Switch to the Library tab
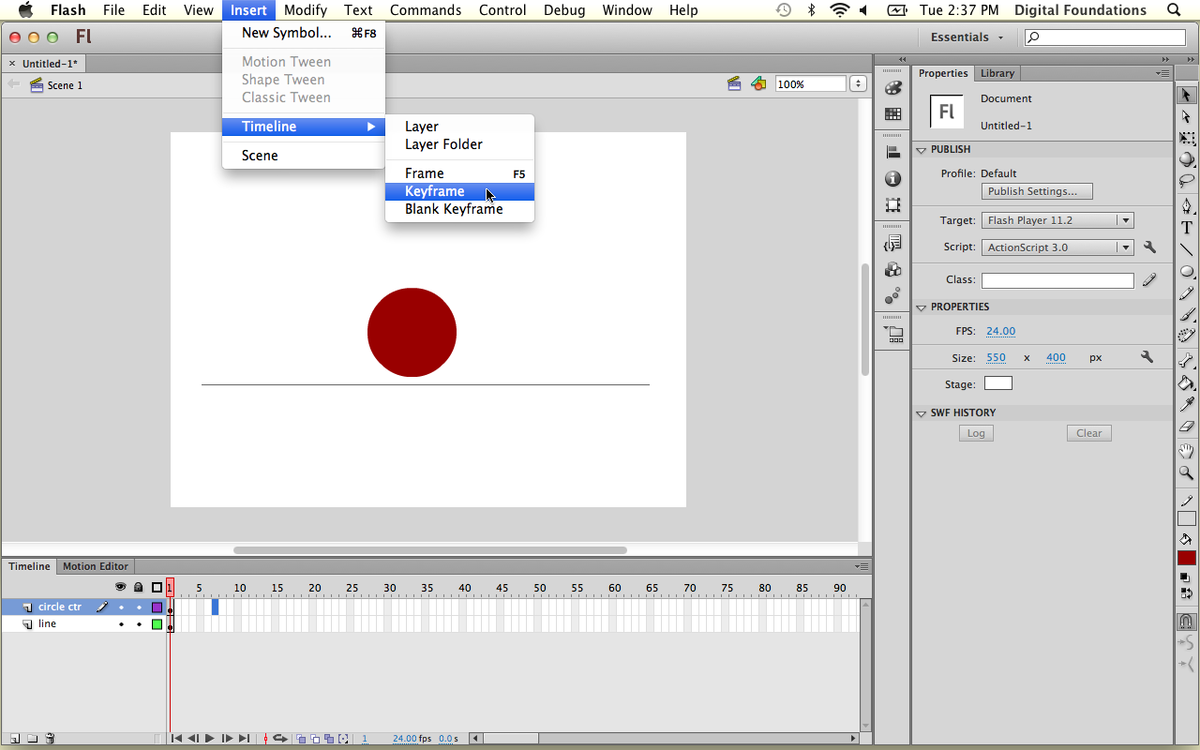The width and height of the screenshot is (1200, 750). [x=997, y=73]
